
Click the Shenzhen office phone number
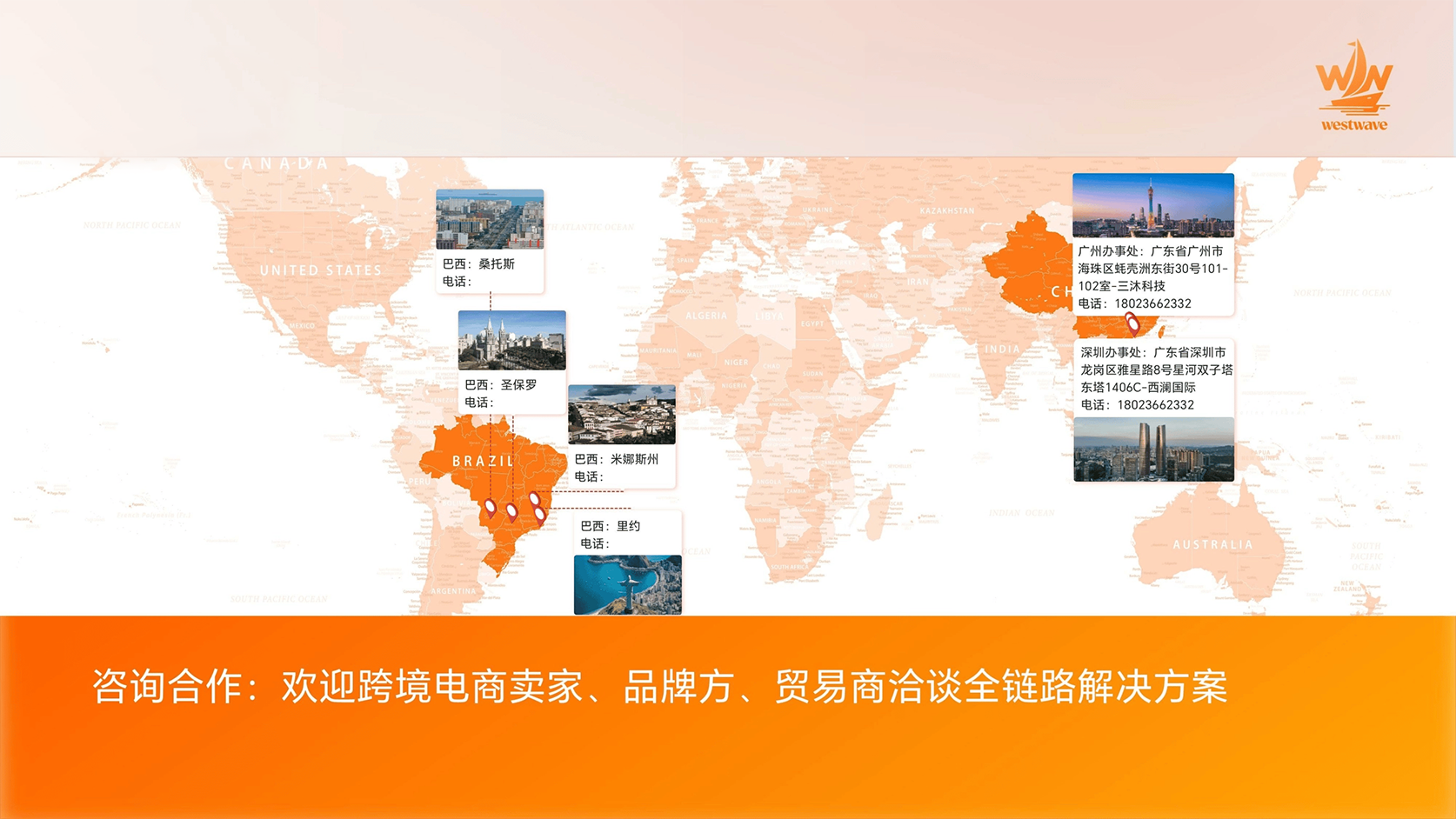[x=1155, y=405]
